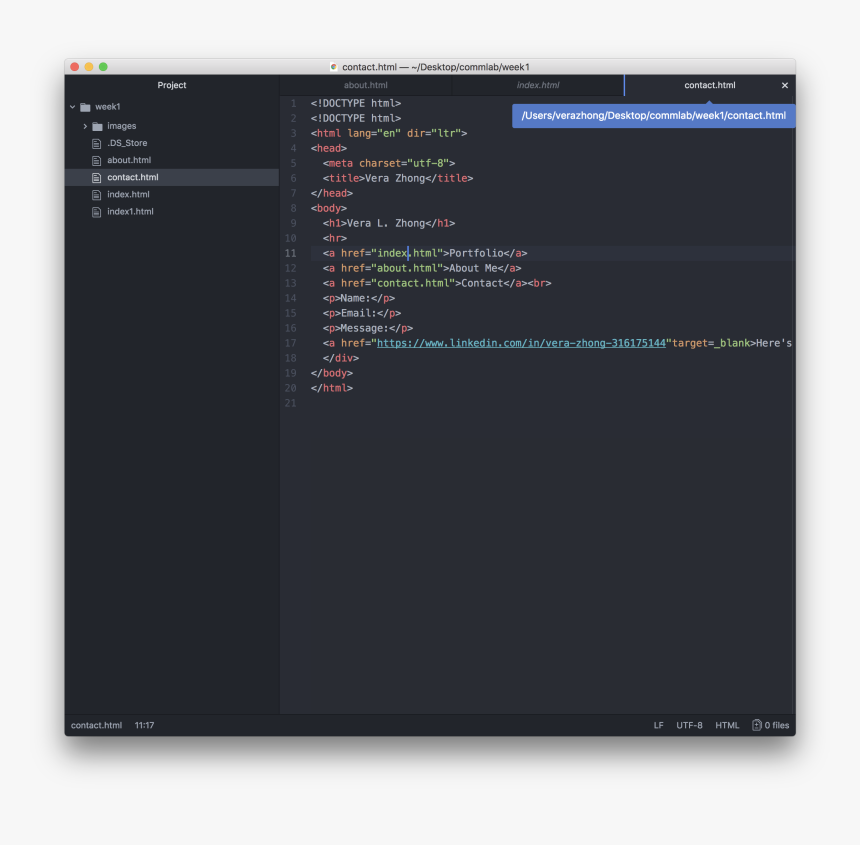Expand the images folder chevron
Viewport: 860px width, 845px height.
[85, 126]
